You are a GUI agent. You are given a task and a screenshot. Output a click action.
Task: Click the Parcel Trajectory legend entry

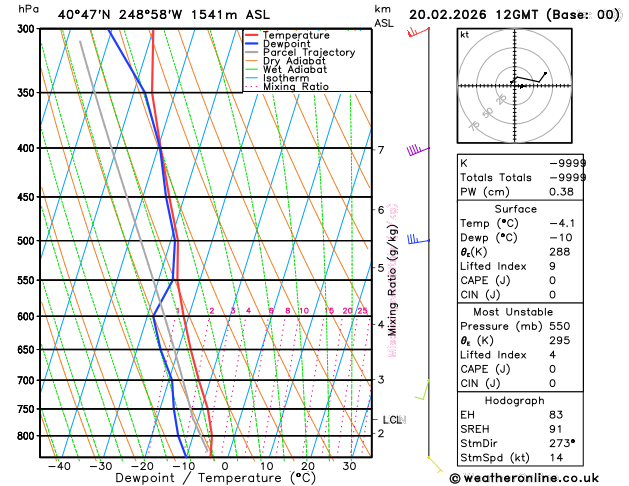(x=308, y=52)
